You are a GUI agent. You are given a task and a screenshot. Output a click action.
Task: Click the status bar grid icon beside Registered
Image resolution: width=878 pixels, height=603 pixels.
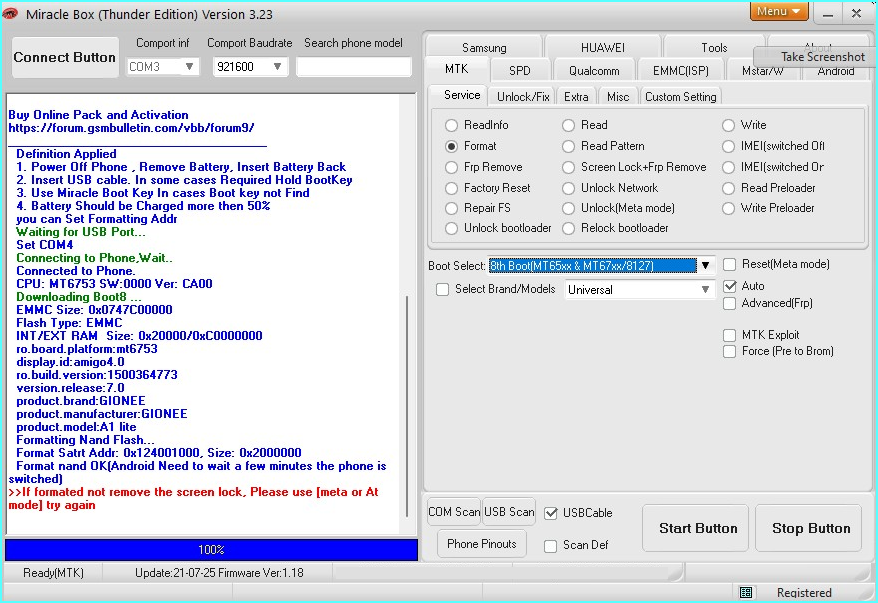coord(745,592)
